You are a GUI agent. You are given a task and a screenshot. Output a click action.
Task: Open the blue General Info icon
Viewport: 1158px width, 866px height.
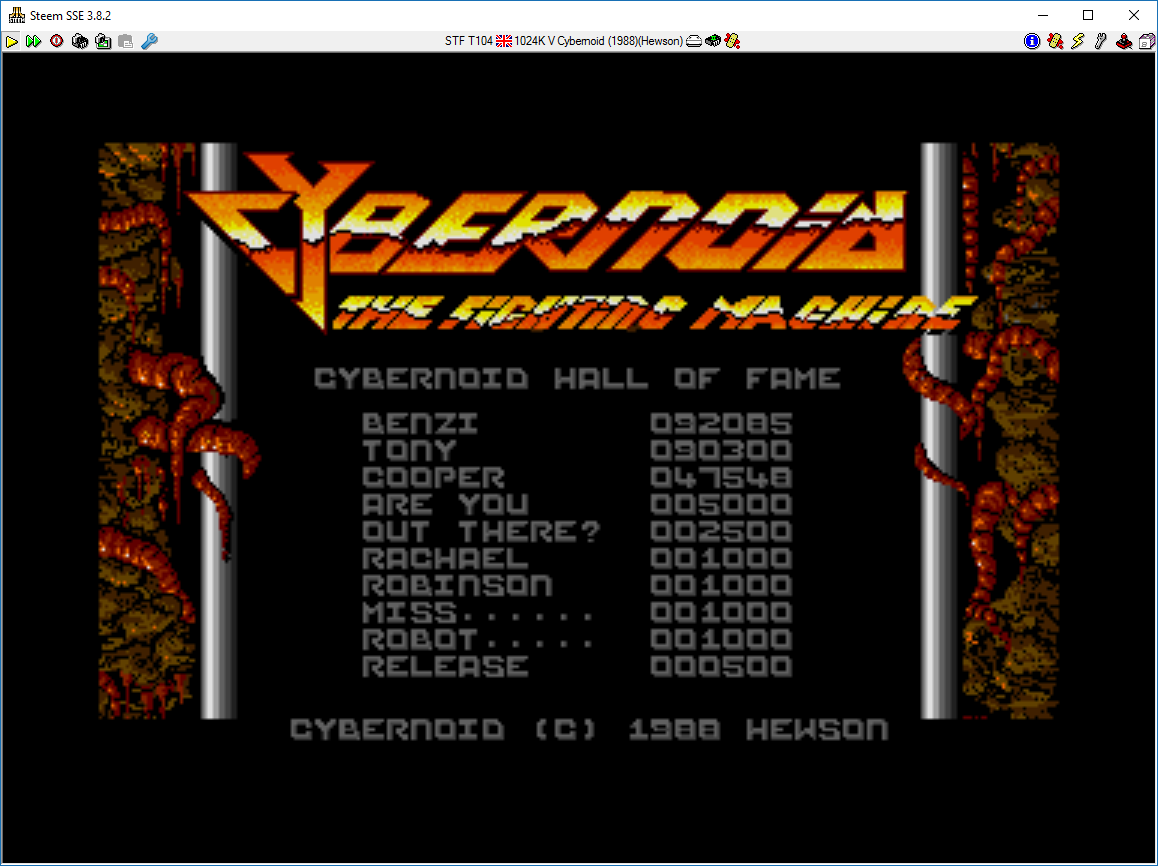(x=1032, y=41)
